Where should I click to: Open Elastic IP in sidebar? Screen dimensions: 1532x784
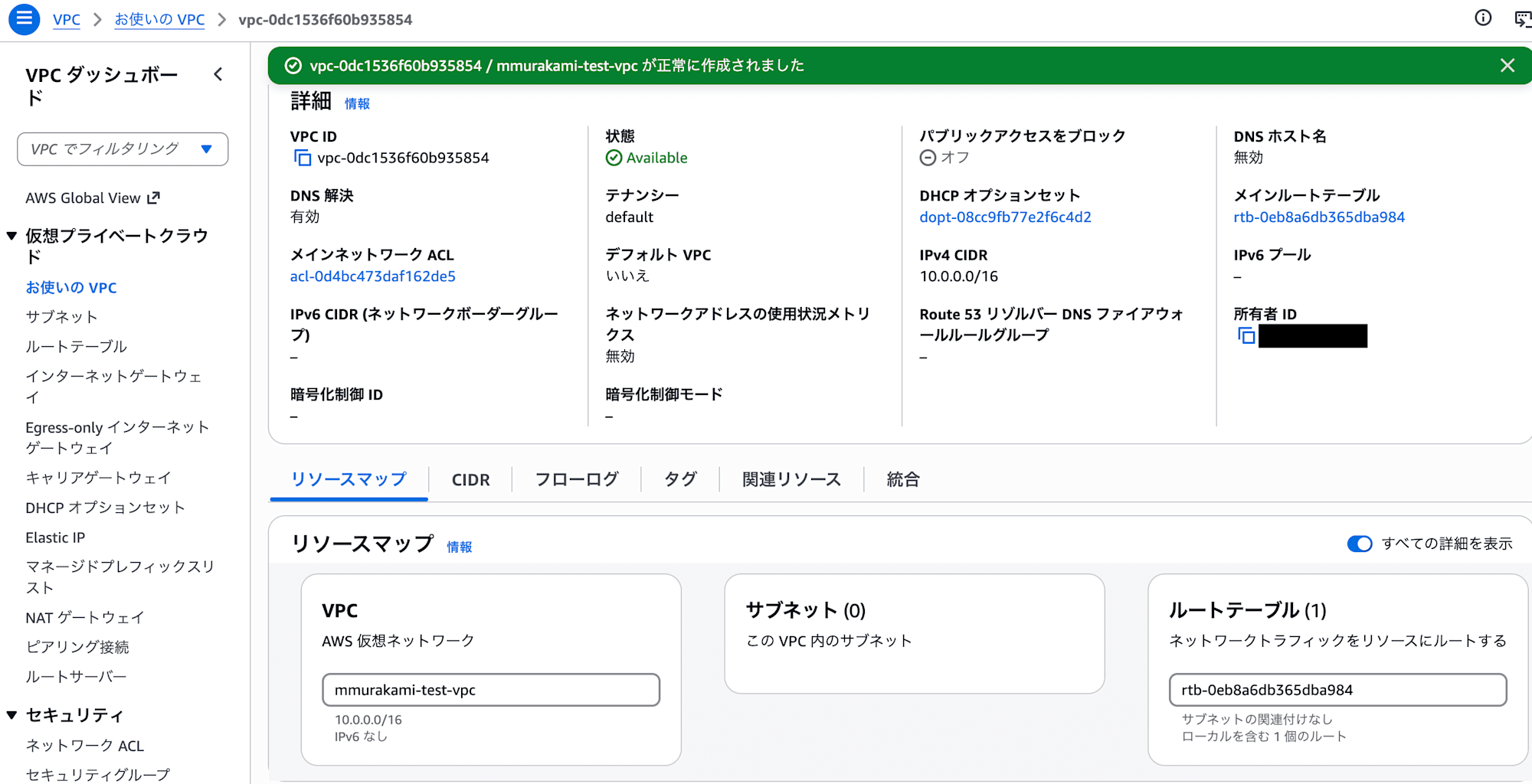[55, 537]
